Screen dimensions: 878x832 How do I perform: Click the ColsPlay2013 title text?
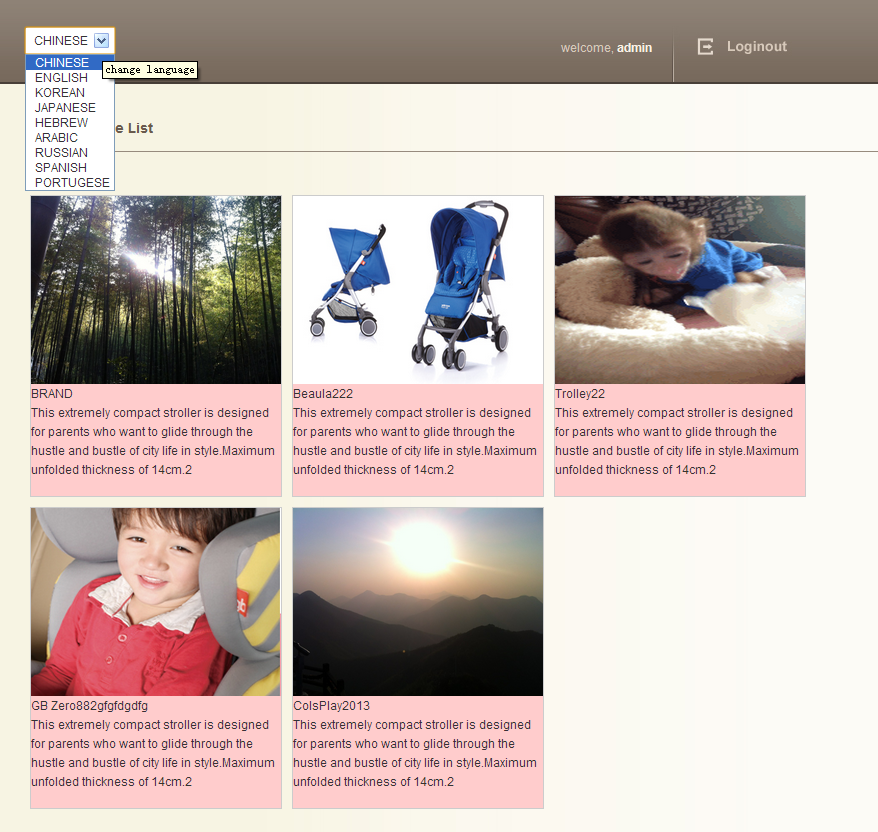click(331, 706)
